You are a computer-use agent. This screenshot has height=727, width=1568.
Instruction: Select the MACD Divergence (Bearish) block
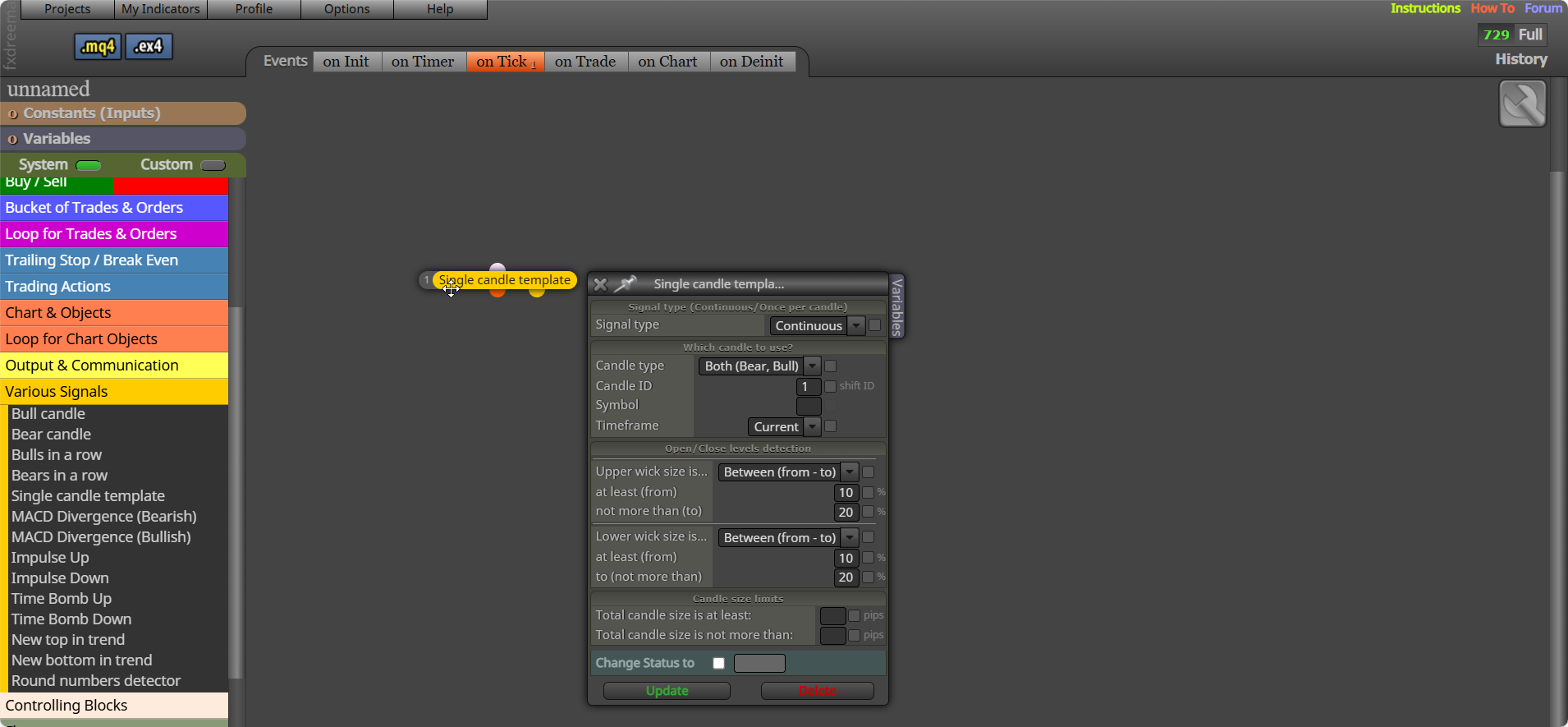104,517
